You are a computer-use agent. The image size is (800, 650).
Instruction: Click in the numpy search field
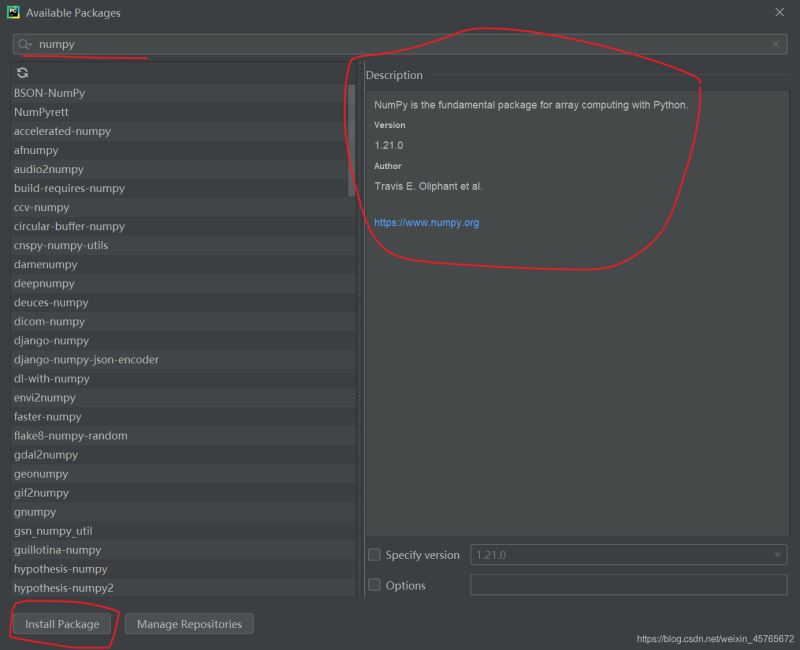(400, 45)
